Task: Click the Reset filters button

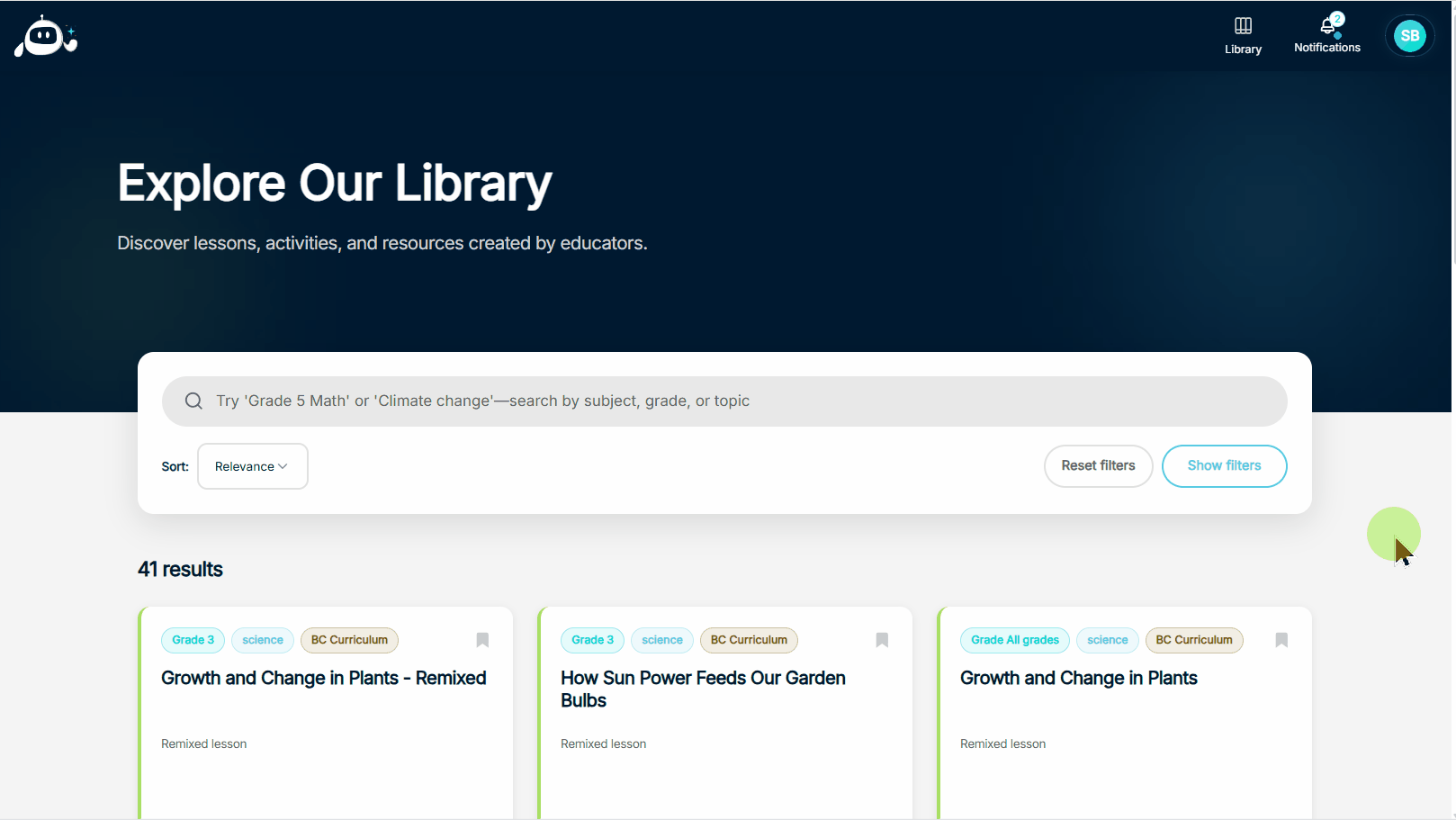Action: [x=1098, y=466]
